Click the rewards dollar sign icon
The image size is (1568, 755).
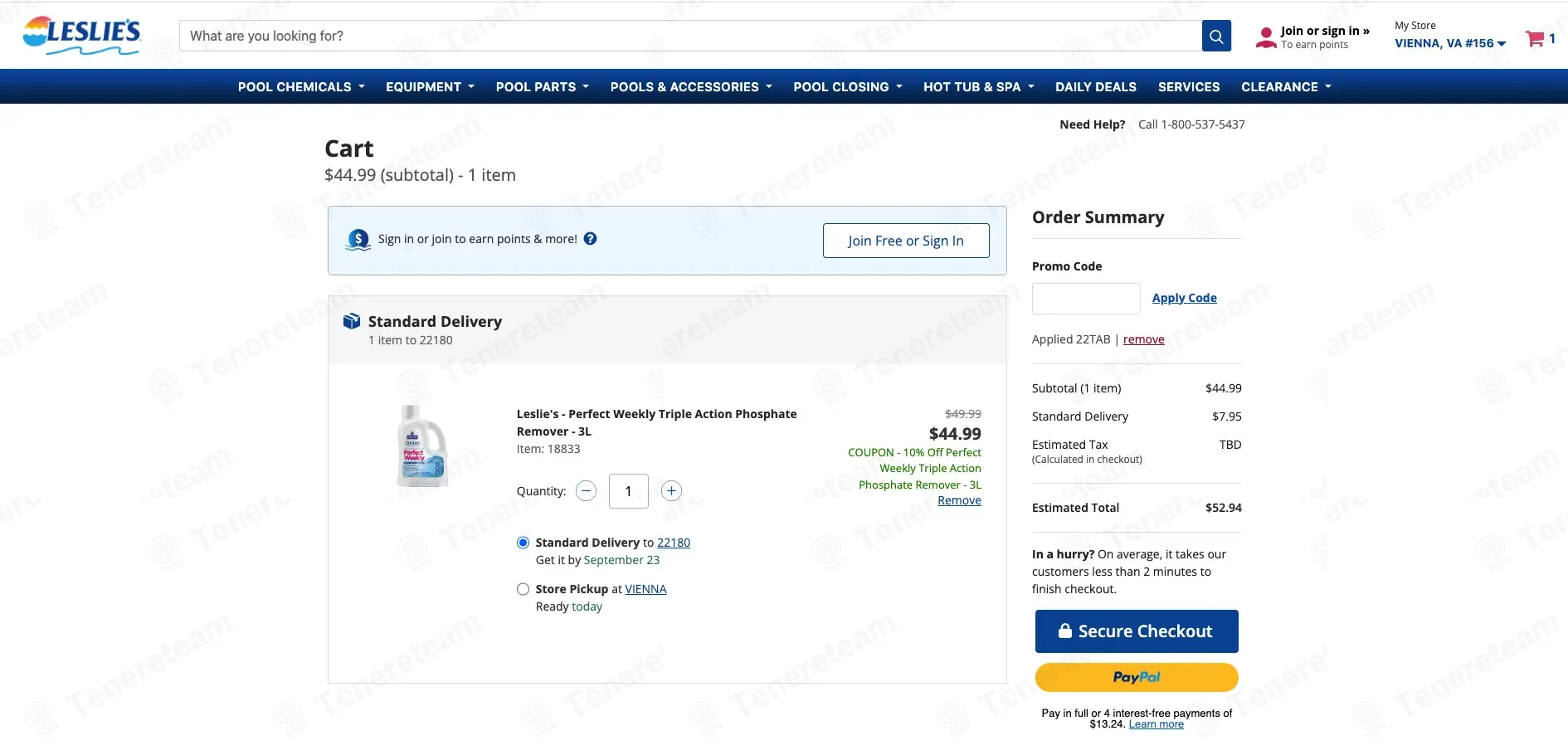coord(358,240)
